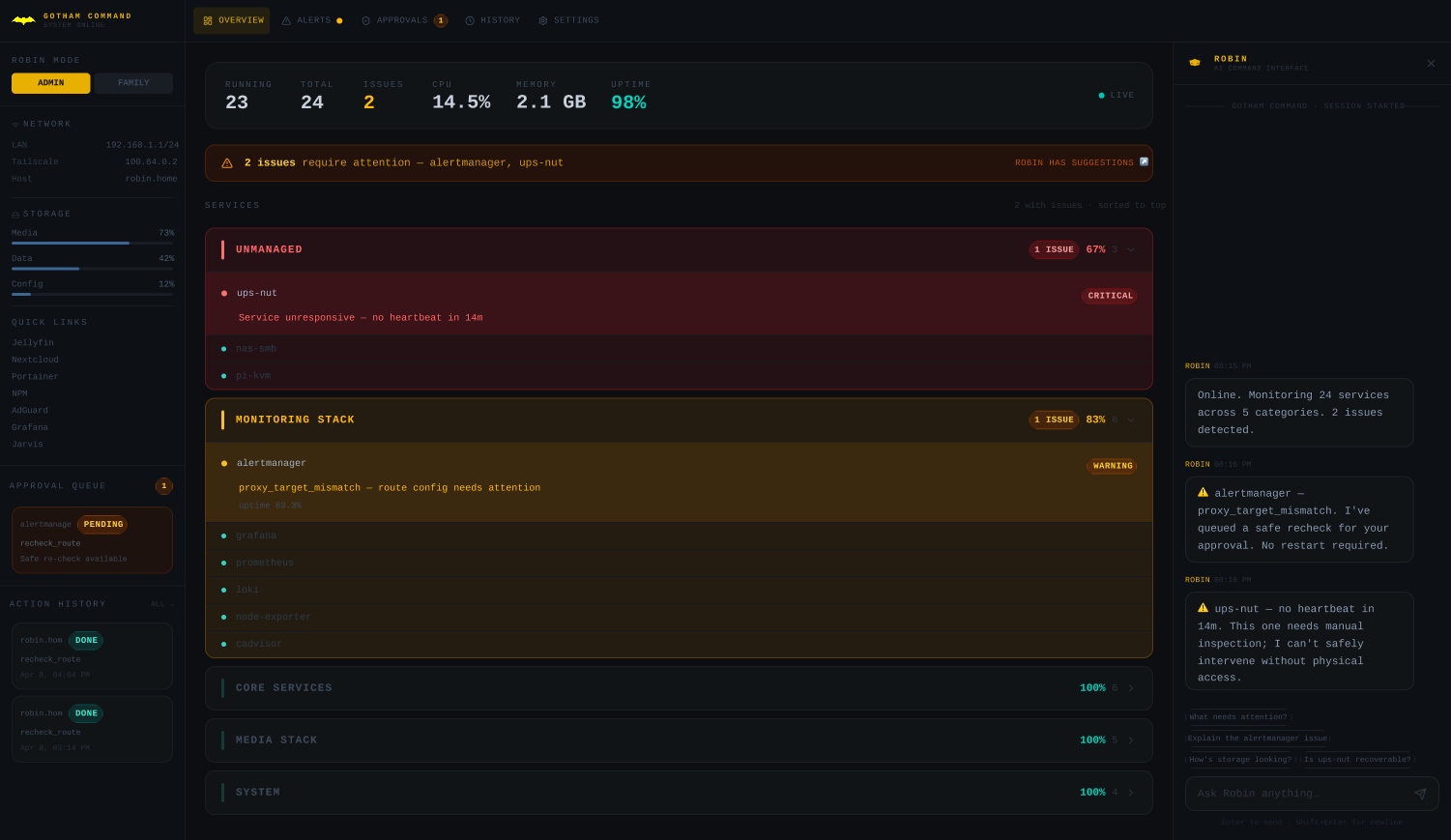Open the Nextcloud quick link
Image resolution: width=1451 pixels, height=840 pixels.
coord(36,360)
